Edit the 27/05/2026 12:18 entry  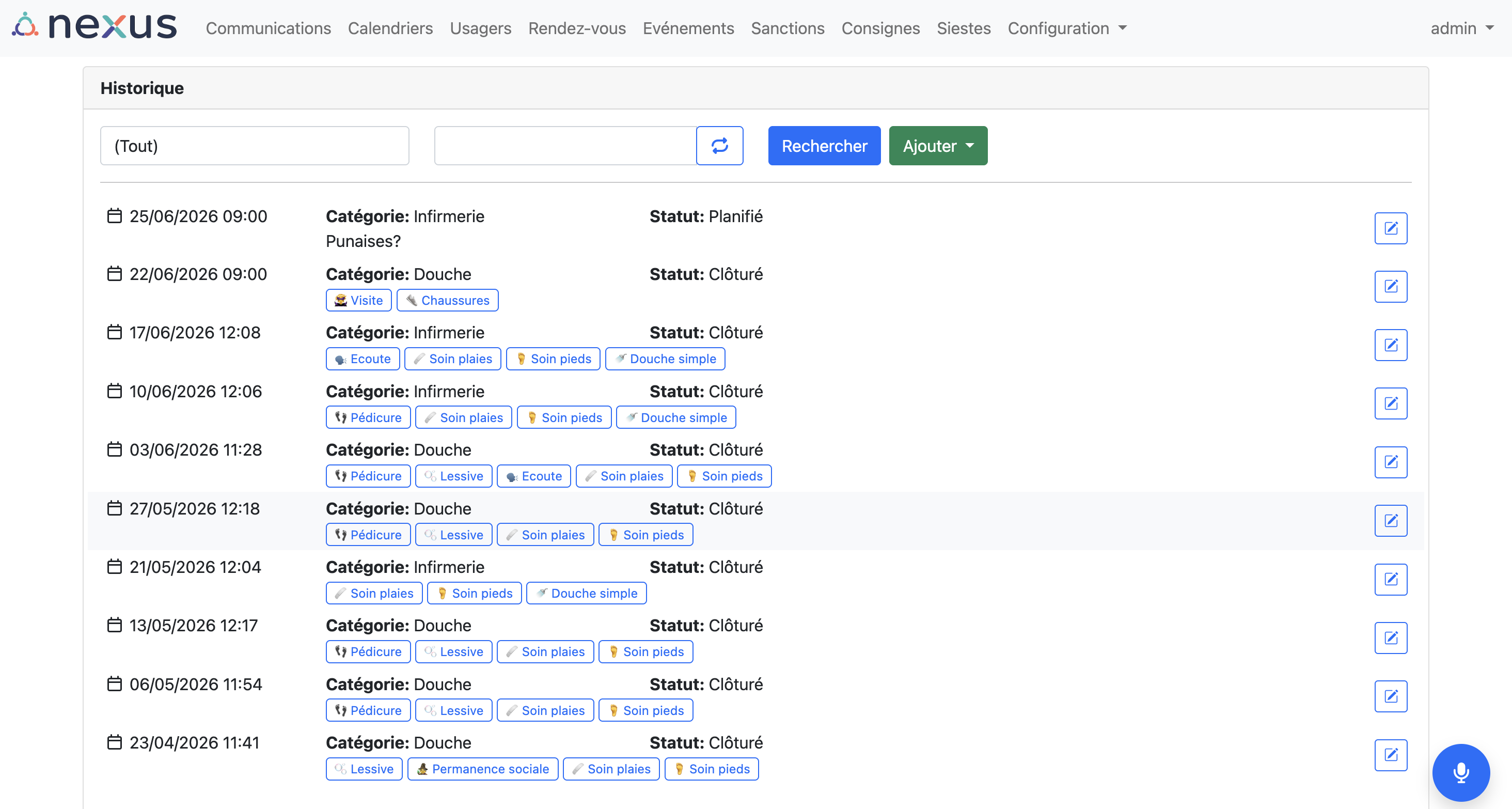tap(1391, 521)
